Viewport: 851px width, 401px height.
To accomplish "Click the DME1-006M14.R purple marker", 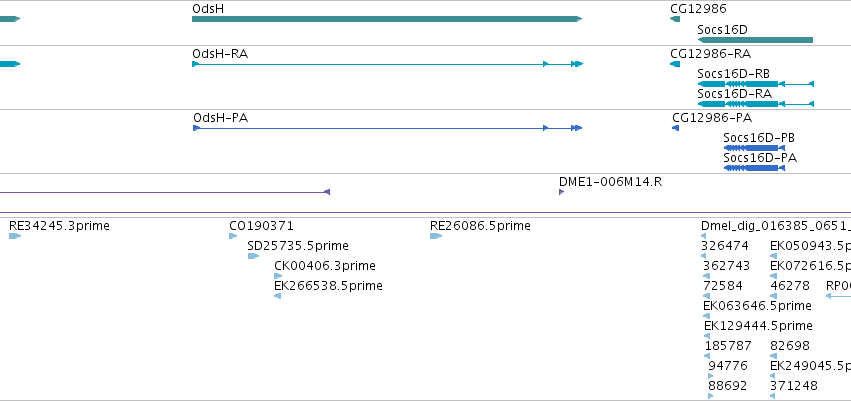I will 562,192.
